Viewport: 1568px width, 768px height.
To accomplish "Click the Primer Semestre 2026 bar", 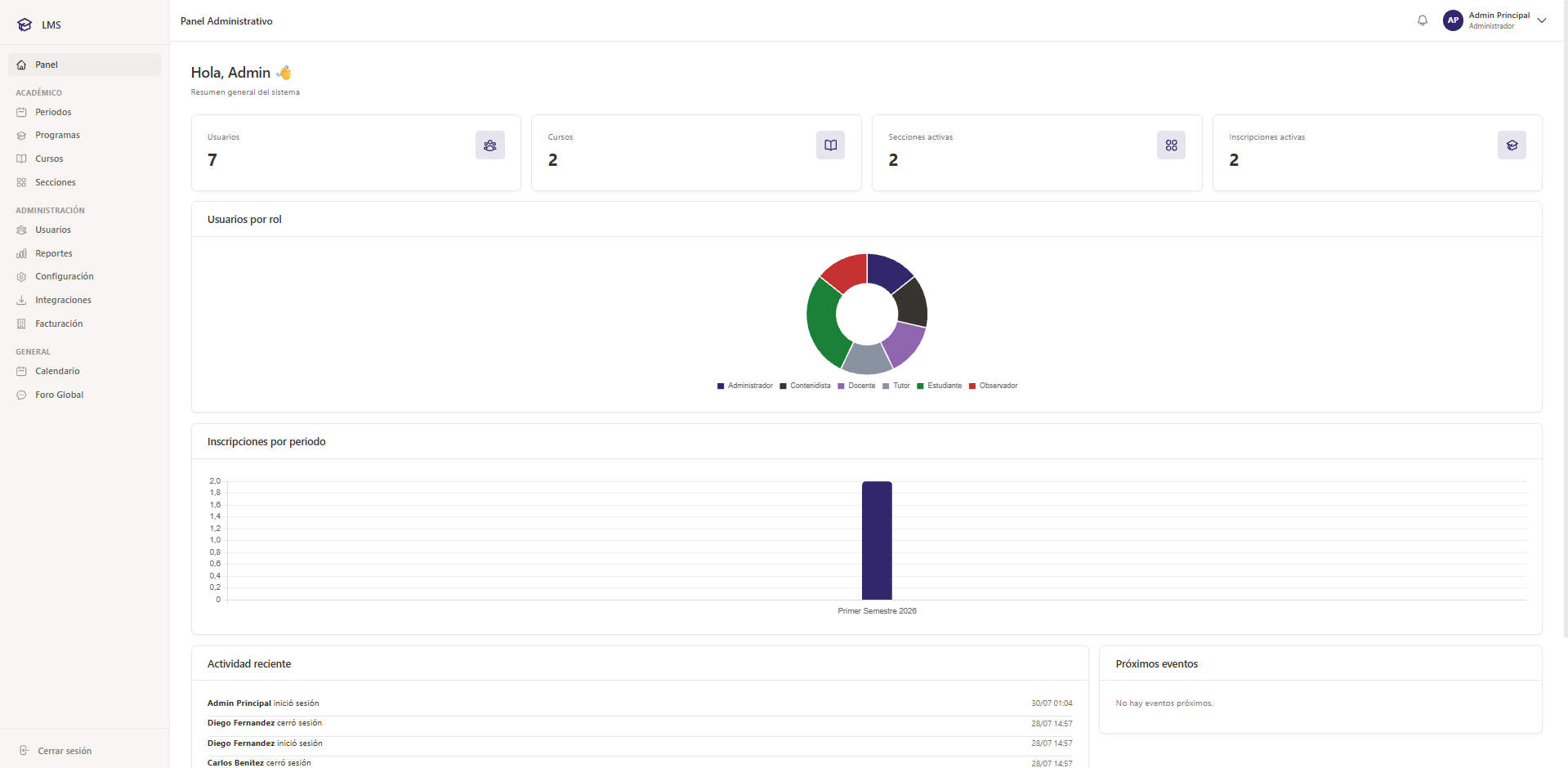I will [x=877, y=540].
